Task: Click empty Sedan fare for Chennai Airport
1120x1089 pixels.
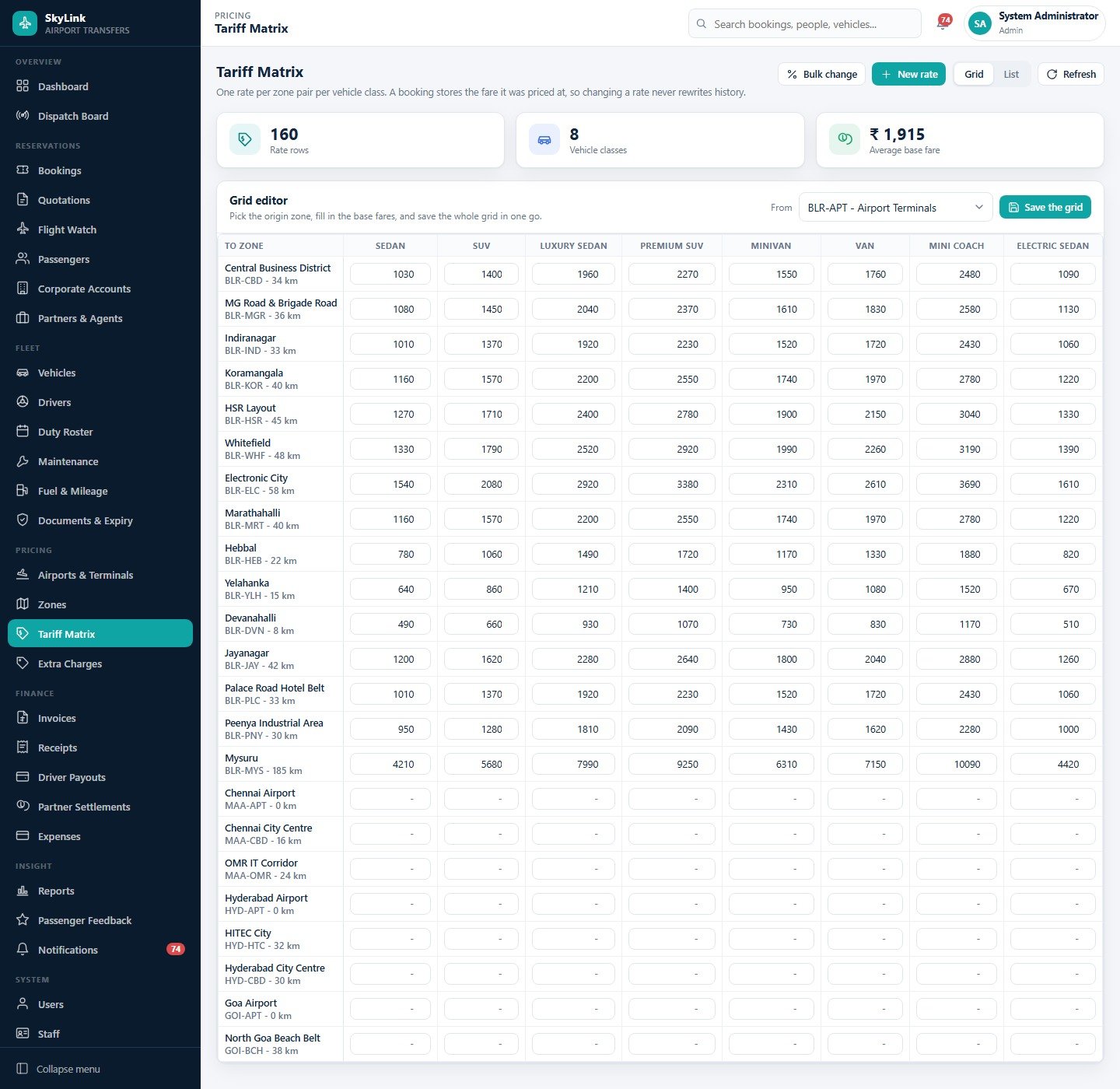Action: click(x=390, y=799)
